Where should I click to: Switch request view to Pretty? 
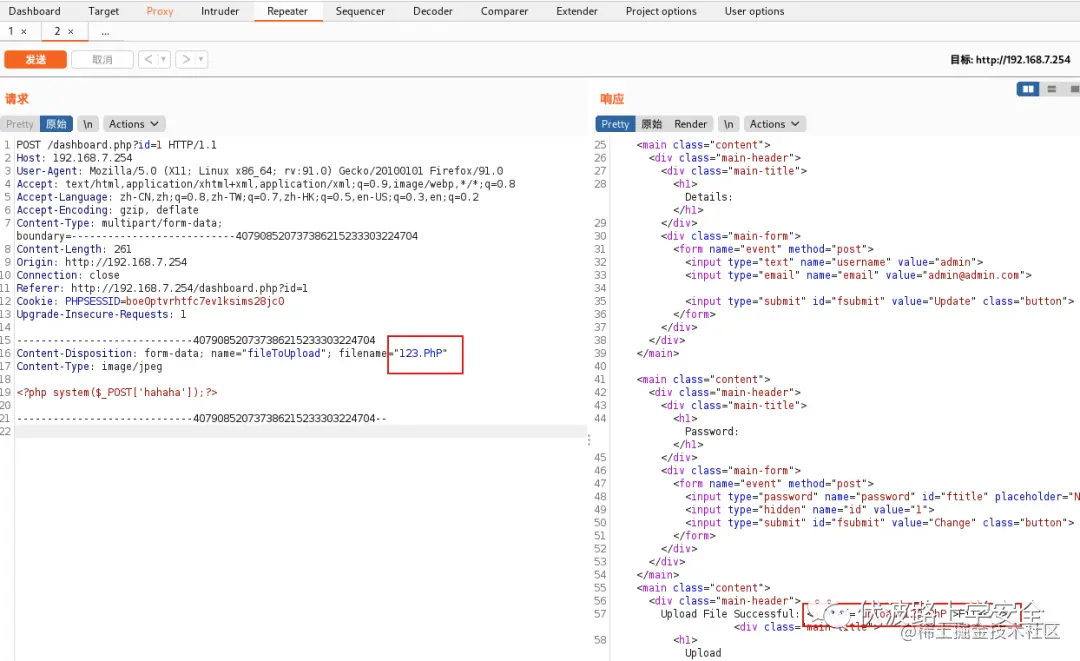click(20, 124)
